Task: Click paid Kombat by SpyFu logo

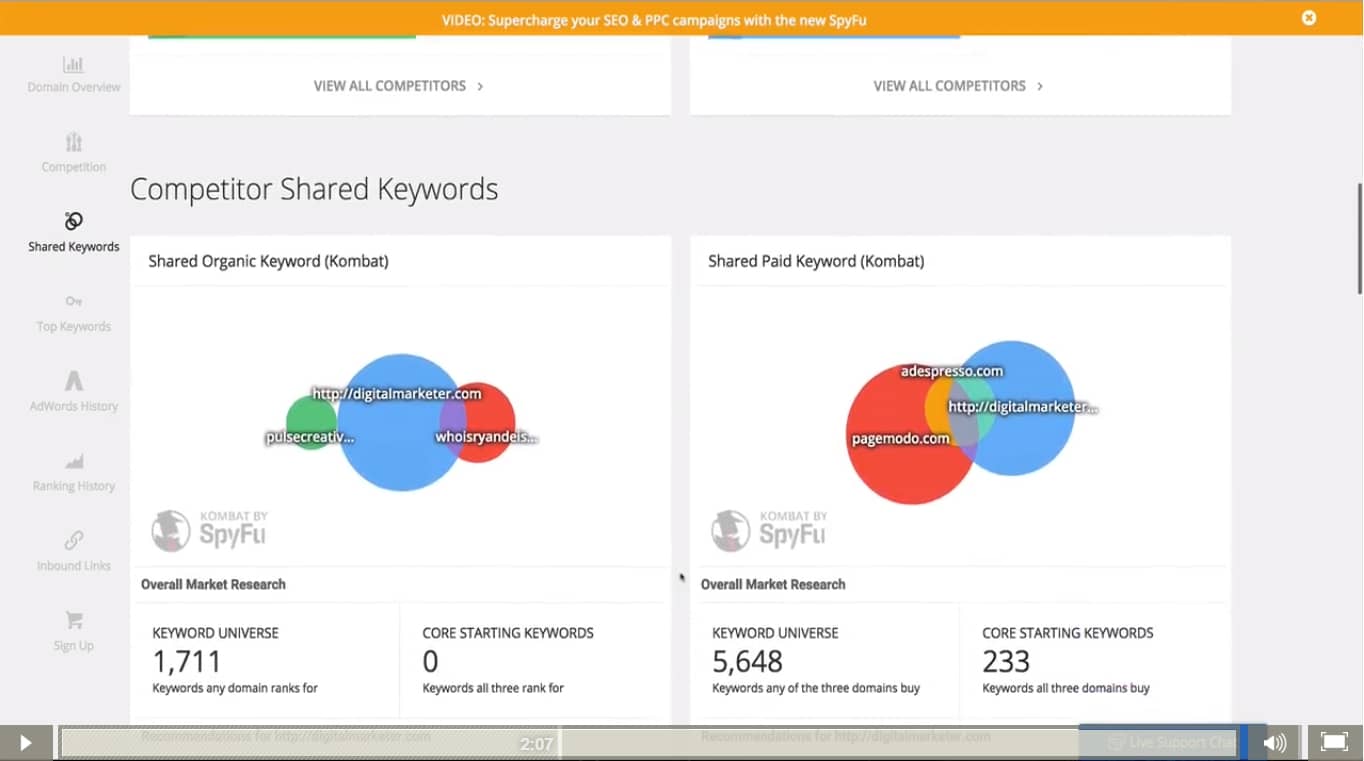Action: click(770, 531)
